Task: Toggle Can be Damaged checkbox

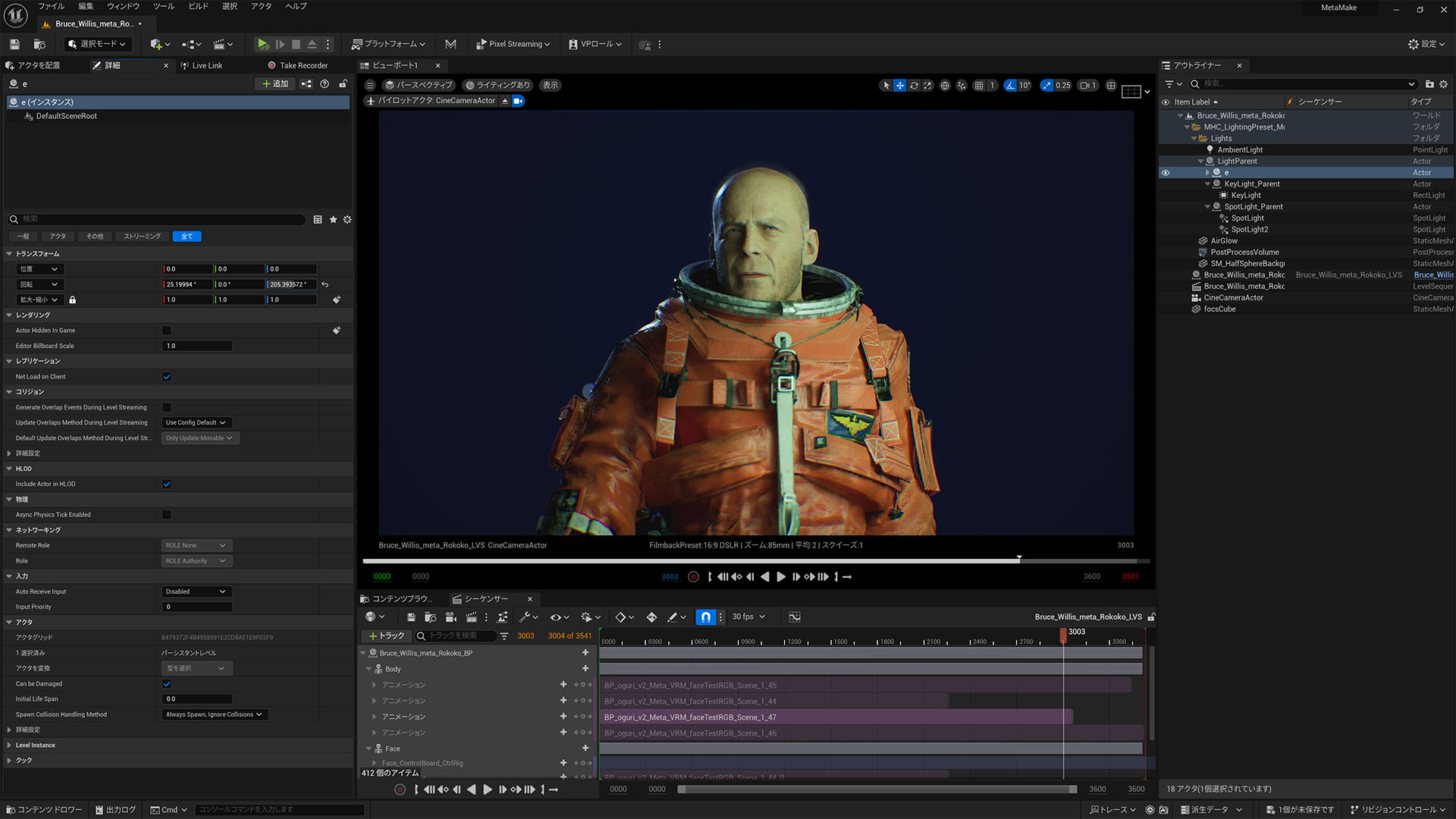Action: point(166,684)
